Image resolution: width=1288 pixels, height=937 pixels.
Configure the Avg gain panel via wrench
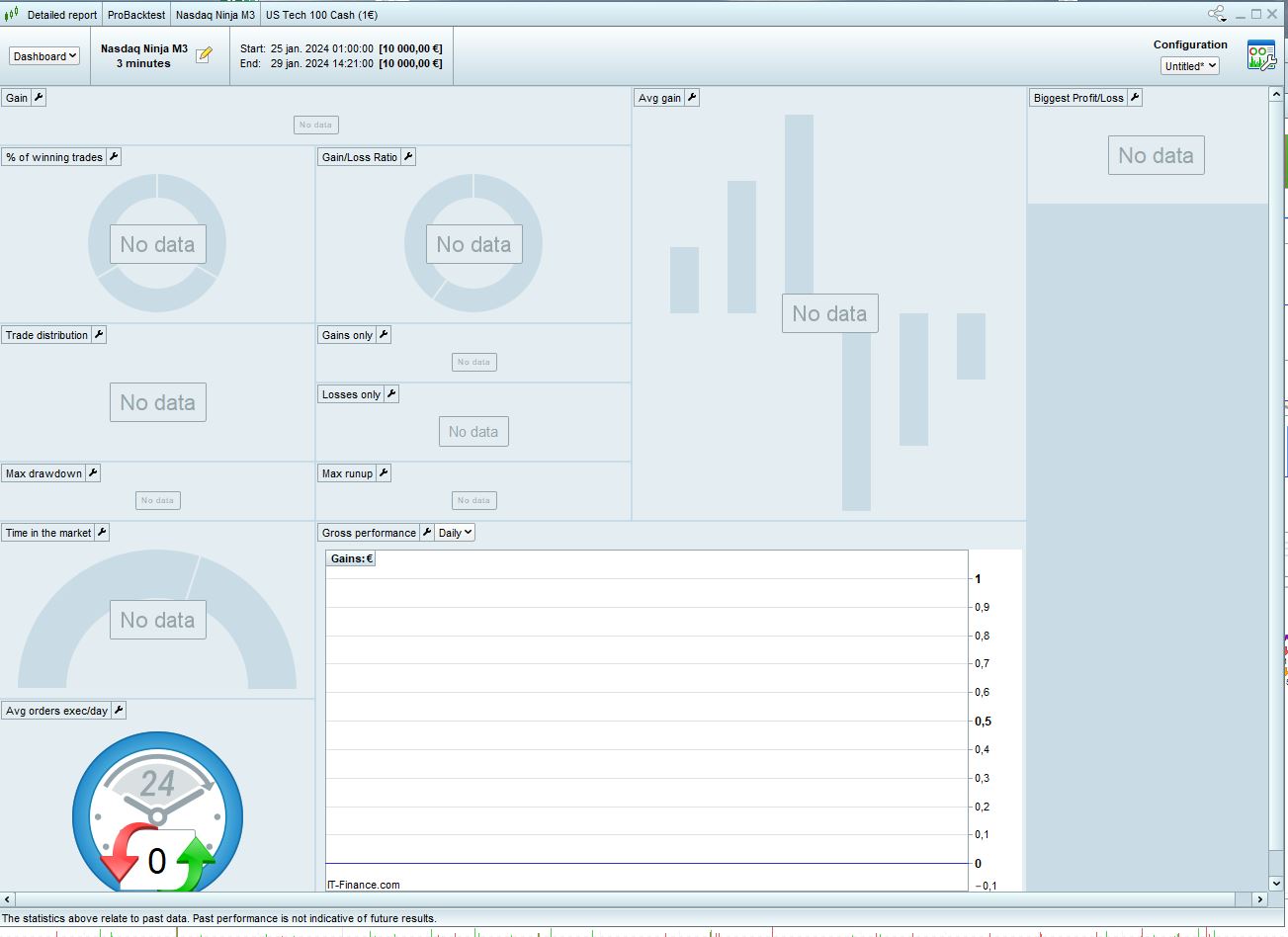coord(692,98)
